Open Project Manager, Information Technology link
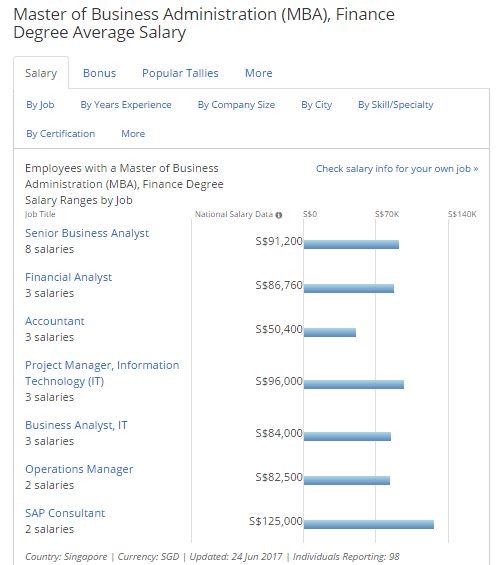 pos(102,373)
